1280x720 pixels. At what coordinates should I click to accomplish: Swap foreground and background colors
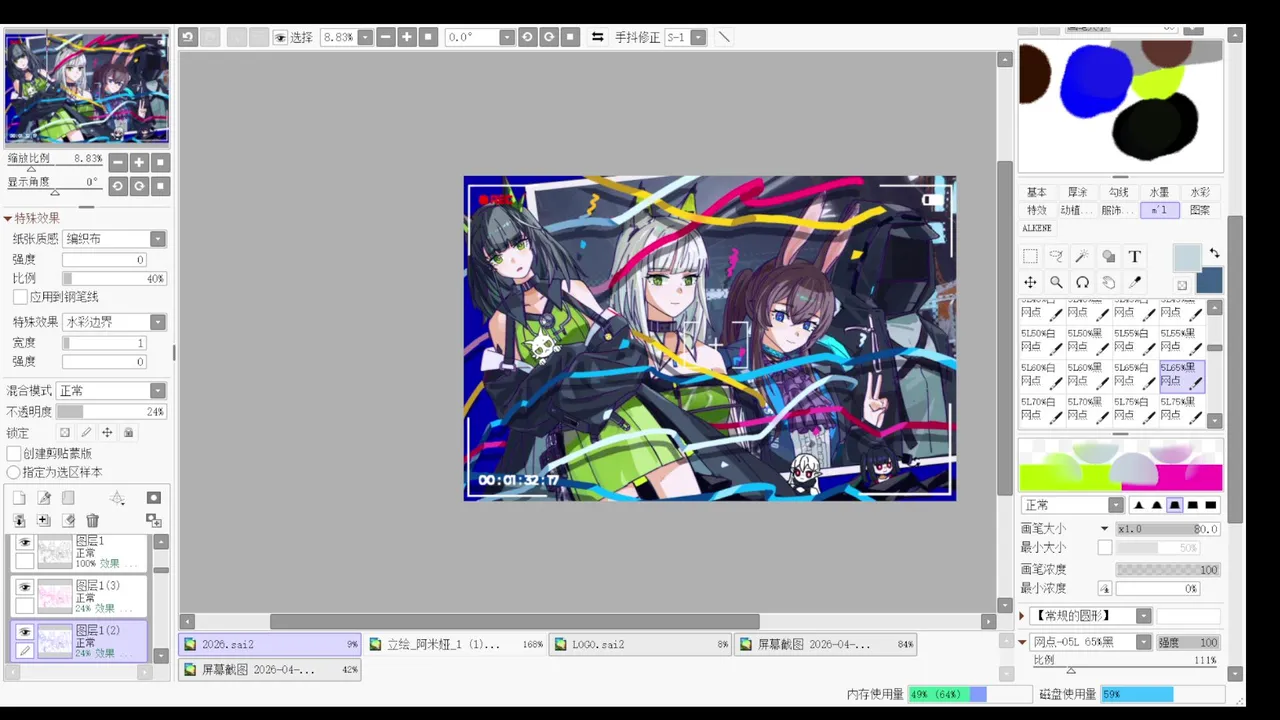(x=1214, y=254)
